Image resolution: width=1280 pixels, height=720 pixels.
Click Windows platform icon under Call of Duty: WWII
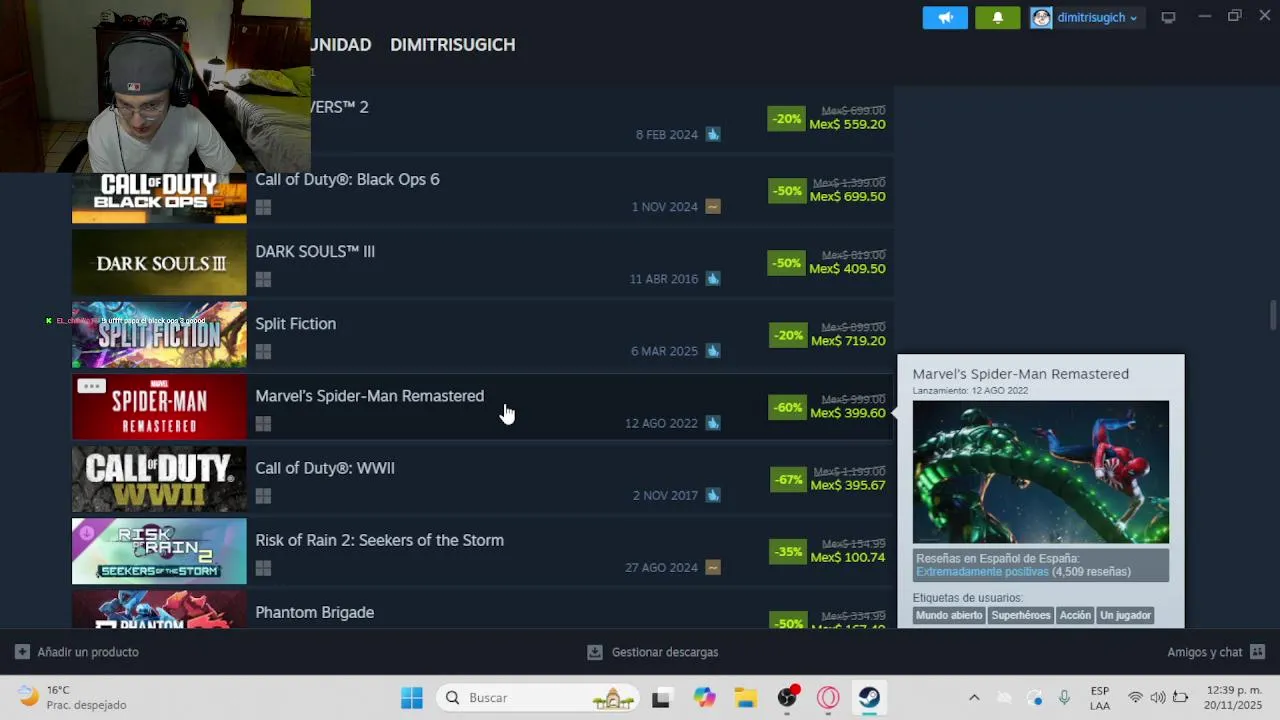(x=263, y=495)
